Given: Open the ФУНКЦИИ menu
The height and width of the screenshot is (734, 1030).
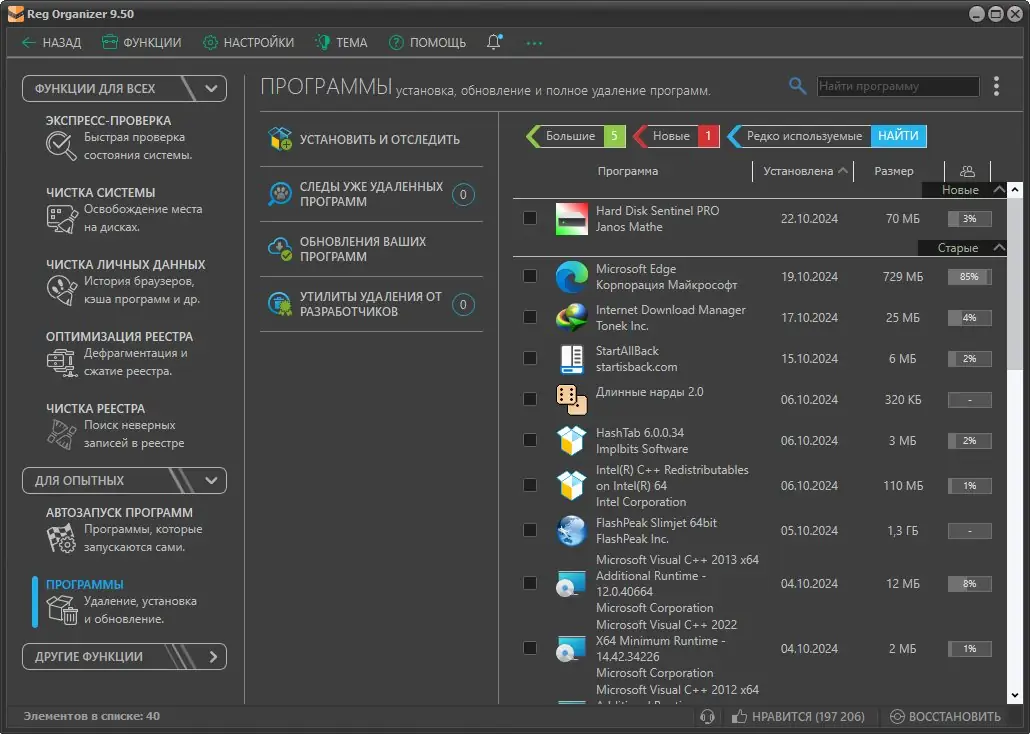Looking at the screenshot, I should pyautogui.click(x=142, y=43).
